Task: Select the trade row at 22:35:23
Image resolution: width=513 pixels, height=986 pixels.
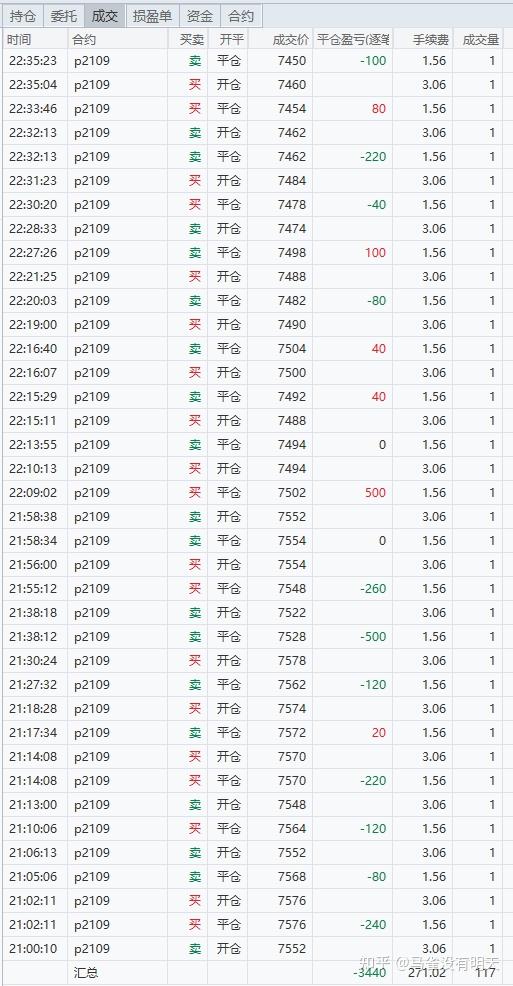Action: click(x=253, y=61)
